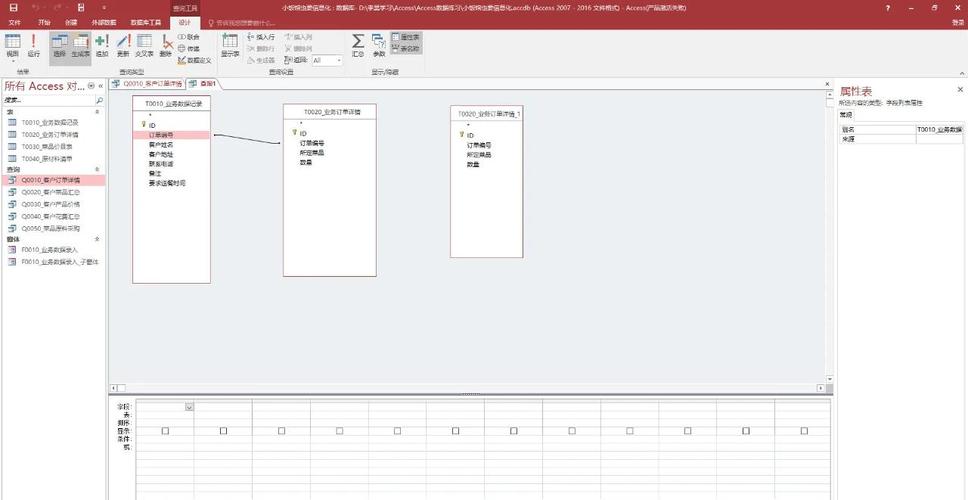Tick the Show checkbox in fifth grid column
Image resolution: width=968 pixels, height=500 pixels.
(x=398, y=431)
